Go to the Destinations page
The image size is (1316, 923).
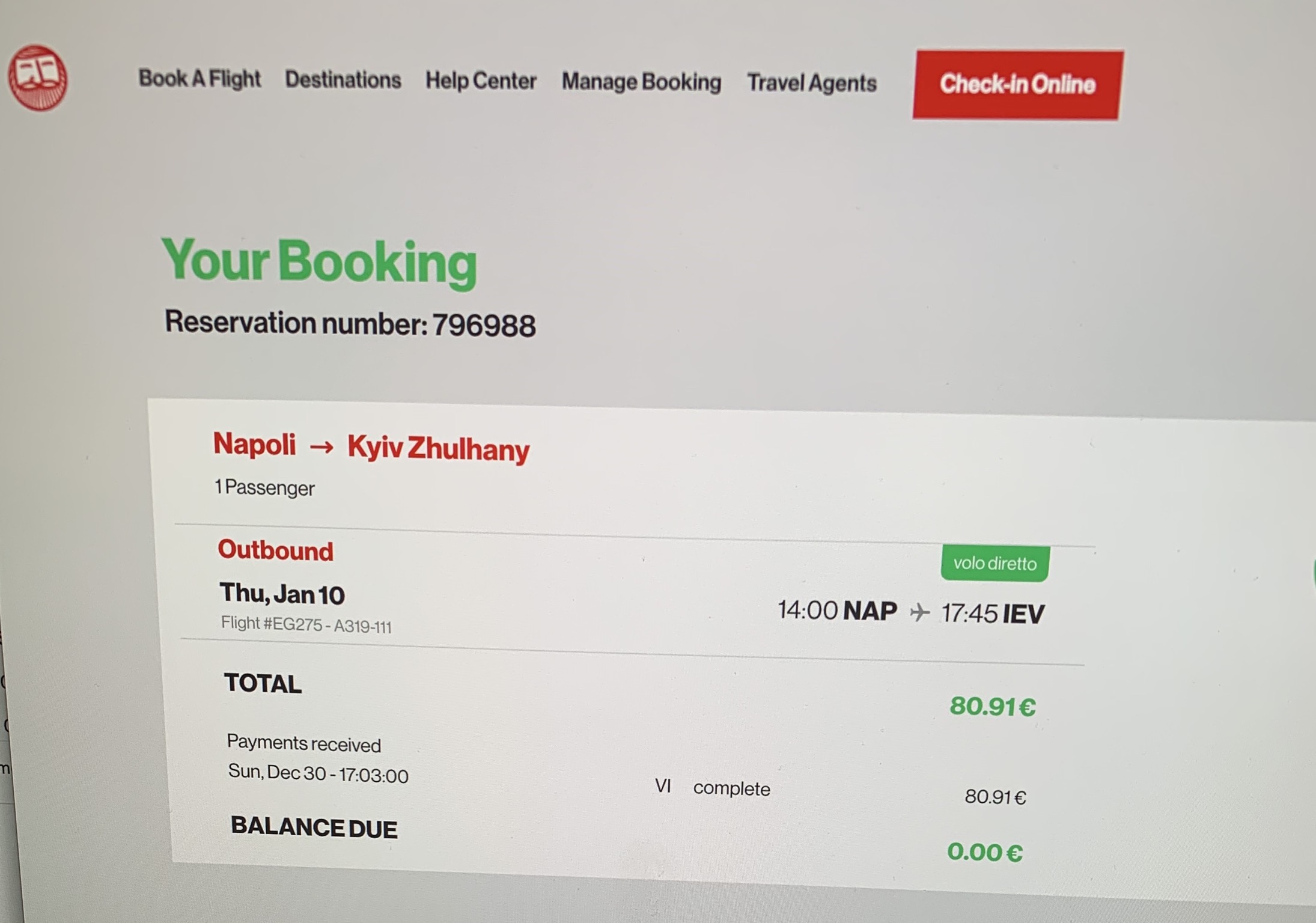343,80
